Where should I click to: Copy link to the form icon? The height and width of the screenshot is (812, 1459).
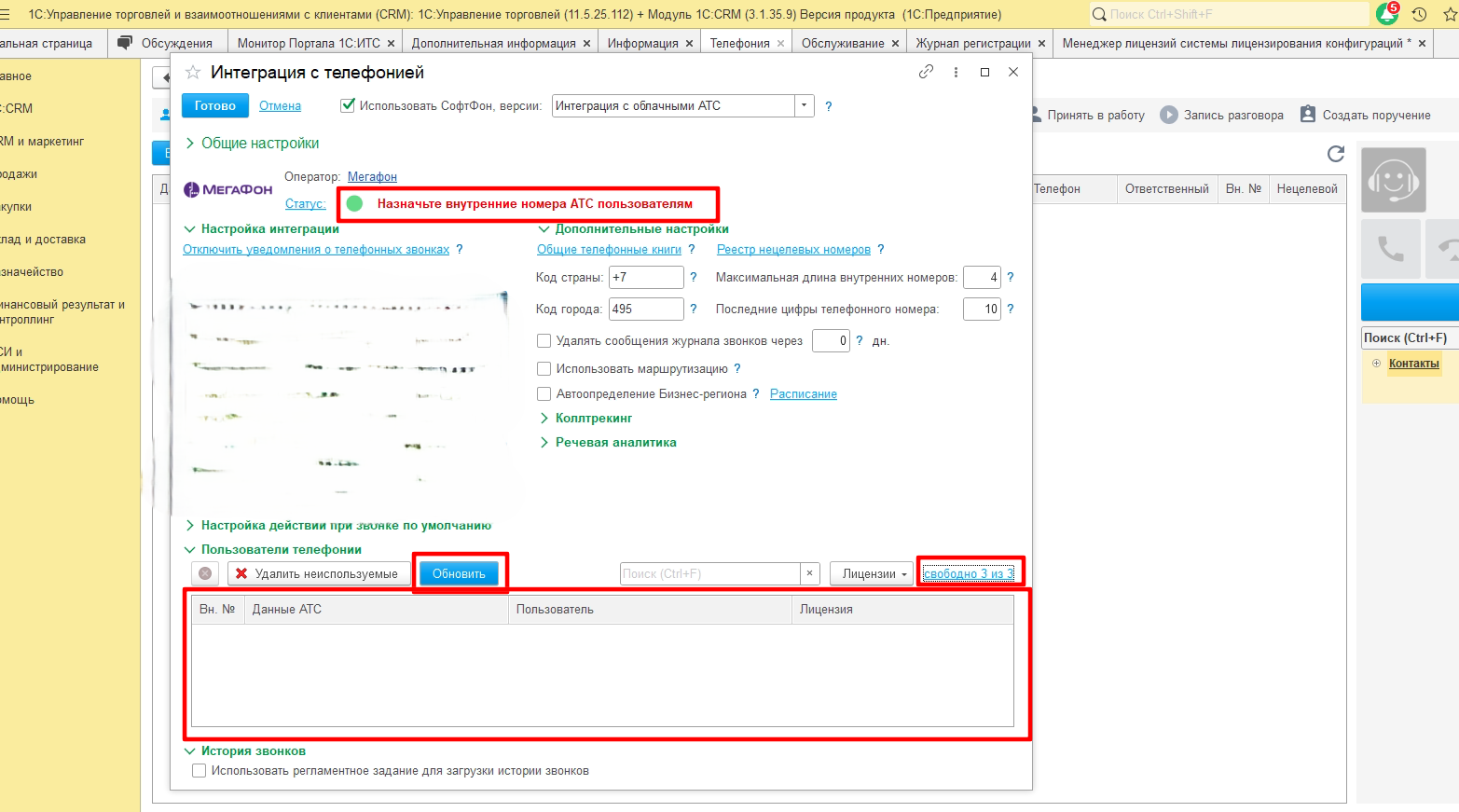tap(926, 72)
